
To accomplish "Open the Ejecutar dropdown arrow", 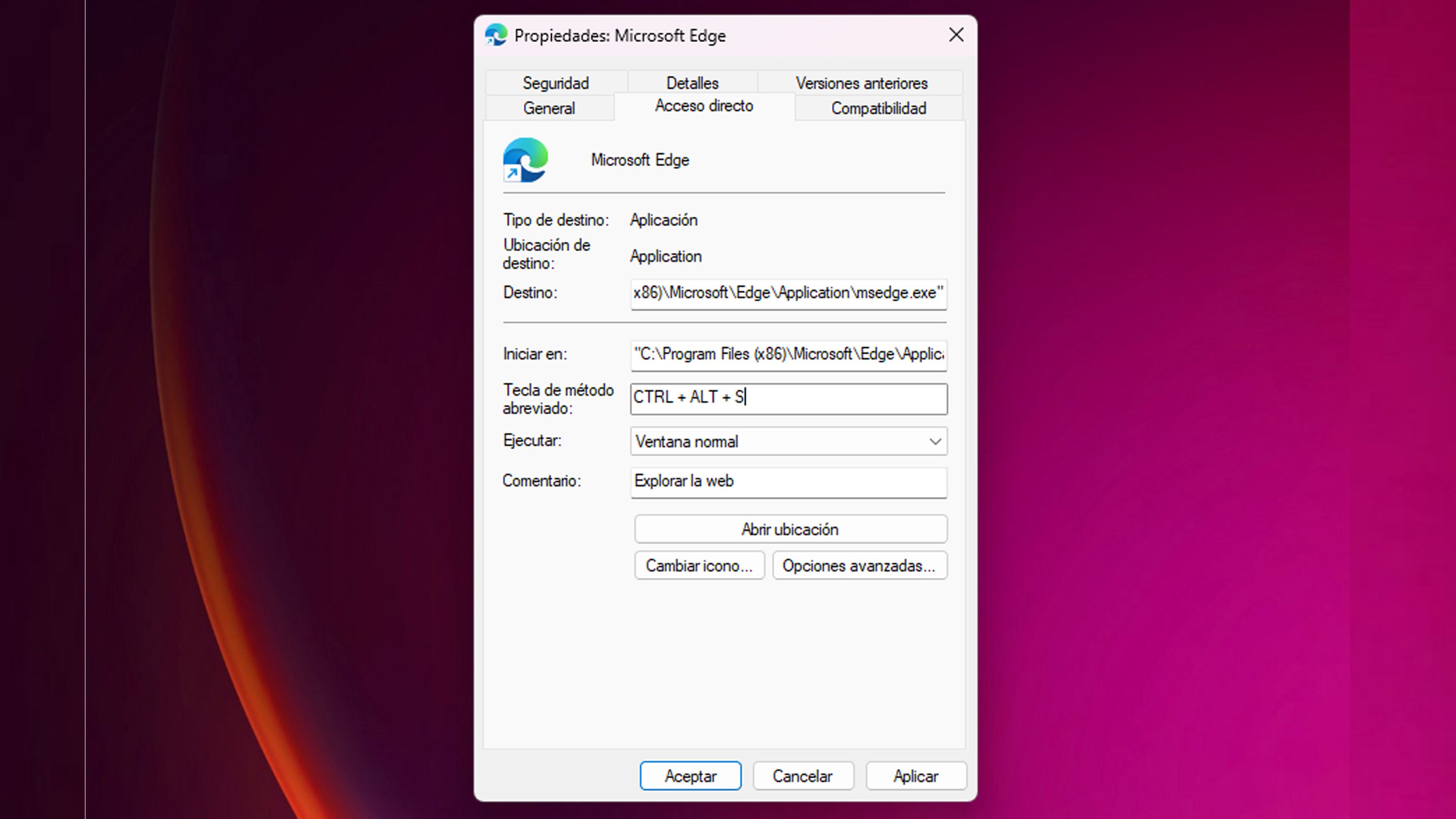I will point(935,441).
